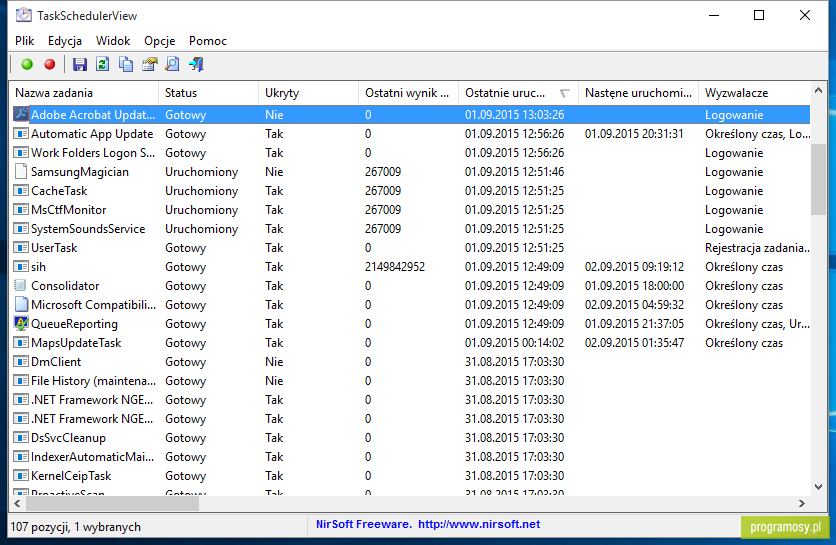This screenshot has height=545, width=836.
Task: Sort by Status column header
Action: (208, 93)
